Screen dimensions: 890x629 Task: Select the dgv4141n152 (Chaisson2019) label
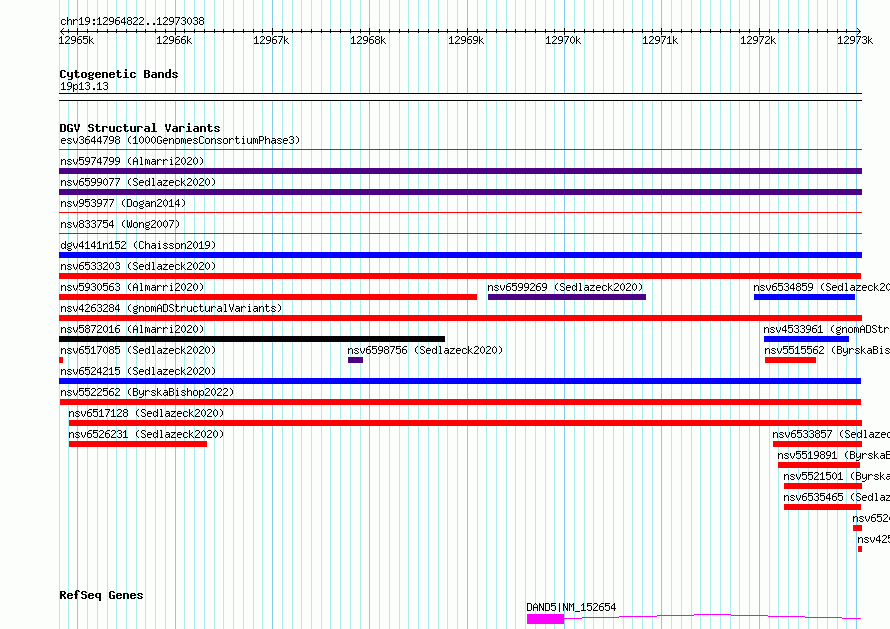(138, 245)
